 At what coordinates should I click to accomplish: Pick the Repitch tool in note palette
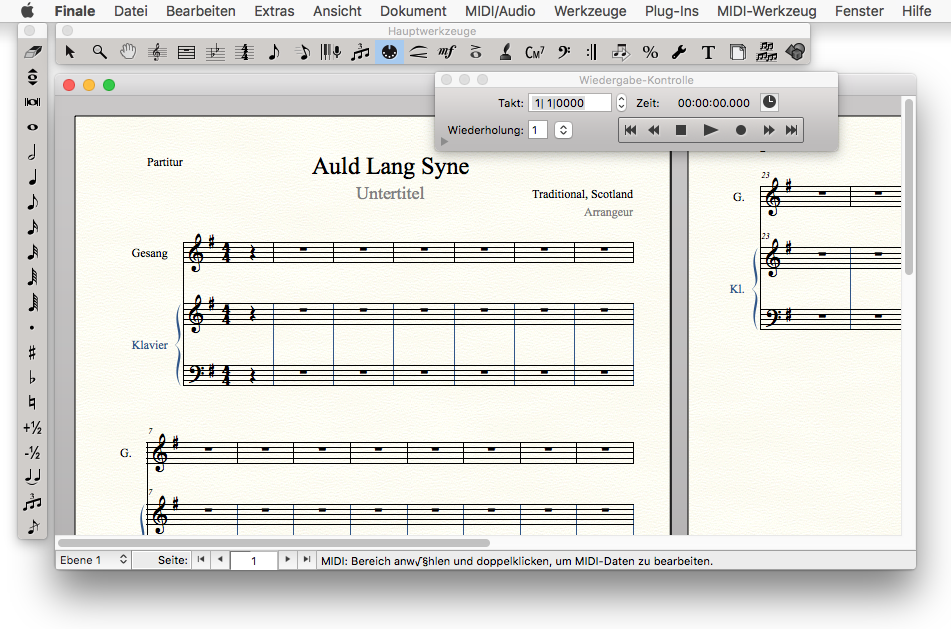tap(33, 77)
